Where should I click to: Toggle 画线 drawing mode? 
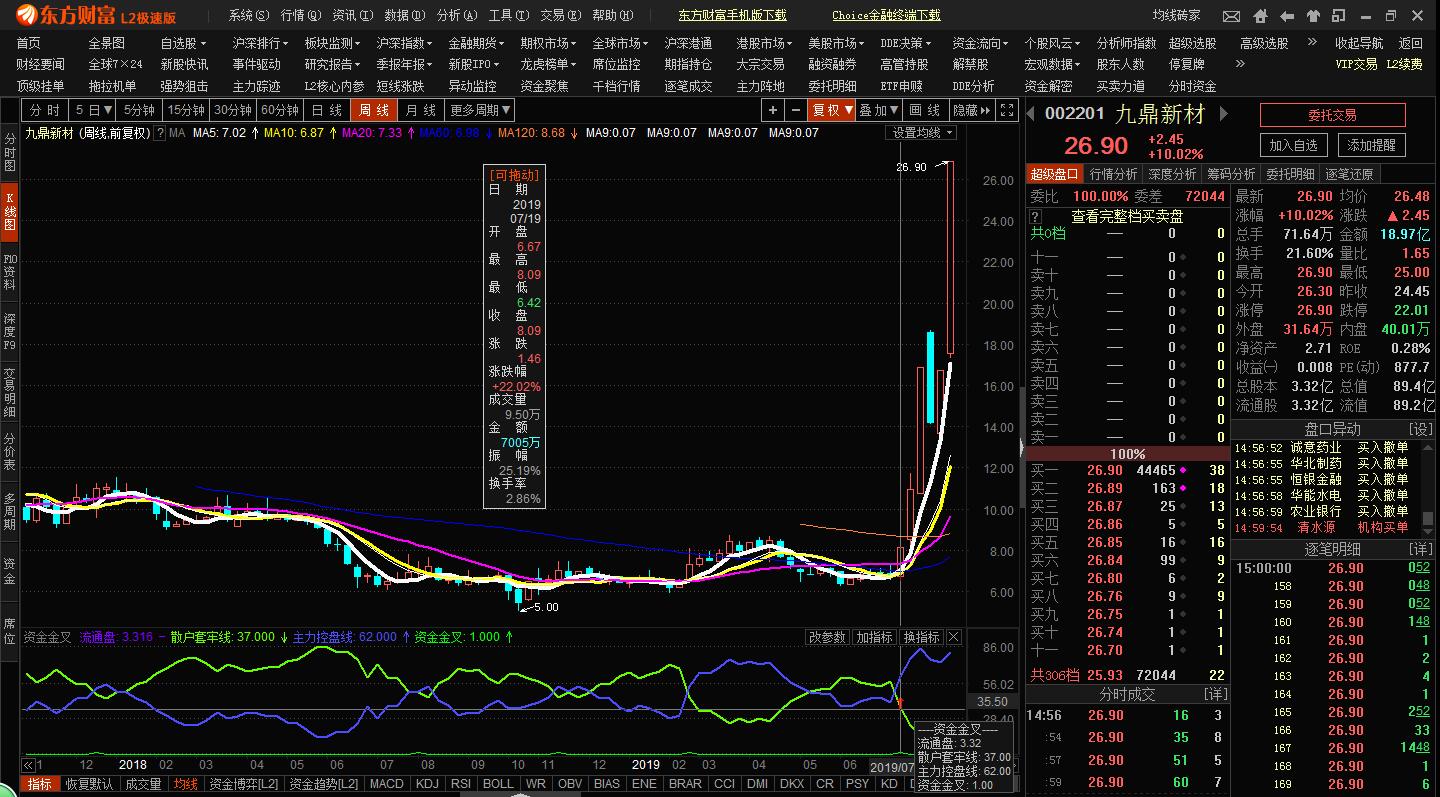click(x=926, y=110)
